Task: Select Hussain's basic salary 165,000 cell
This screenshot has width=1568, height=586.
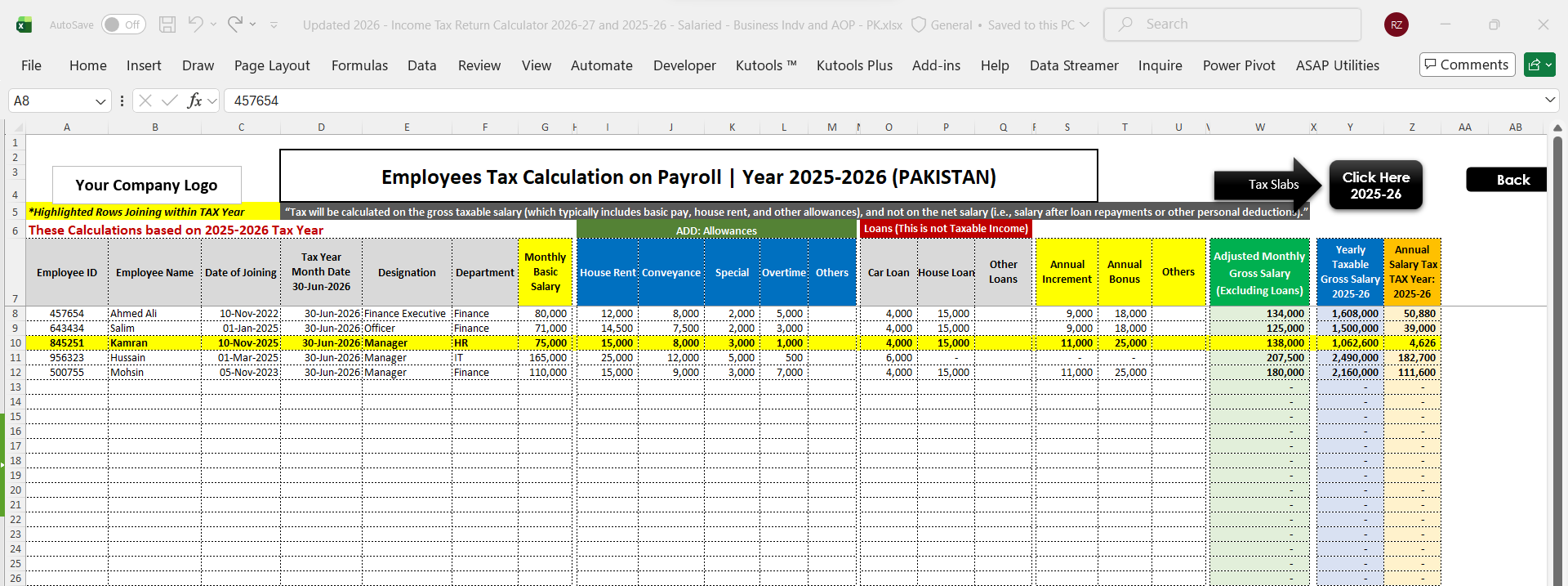Action: click(x=546, y=358)
